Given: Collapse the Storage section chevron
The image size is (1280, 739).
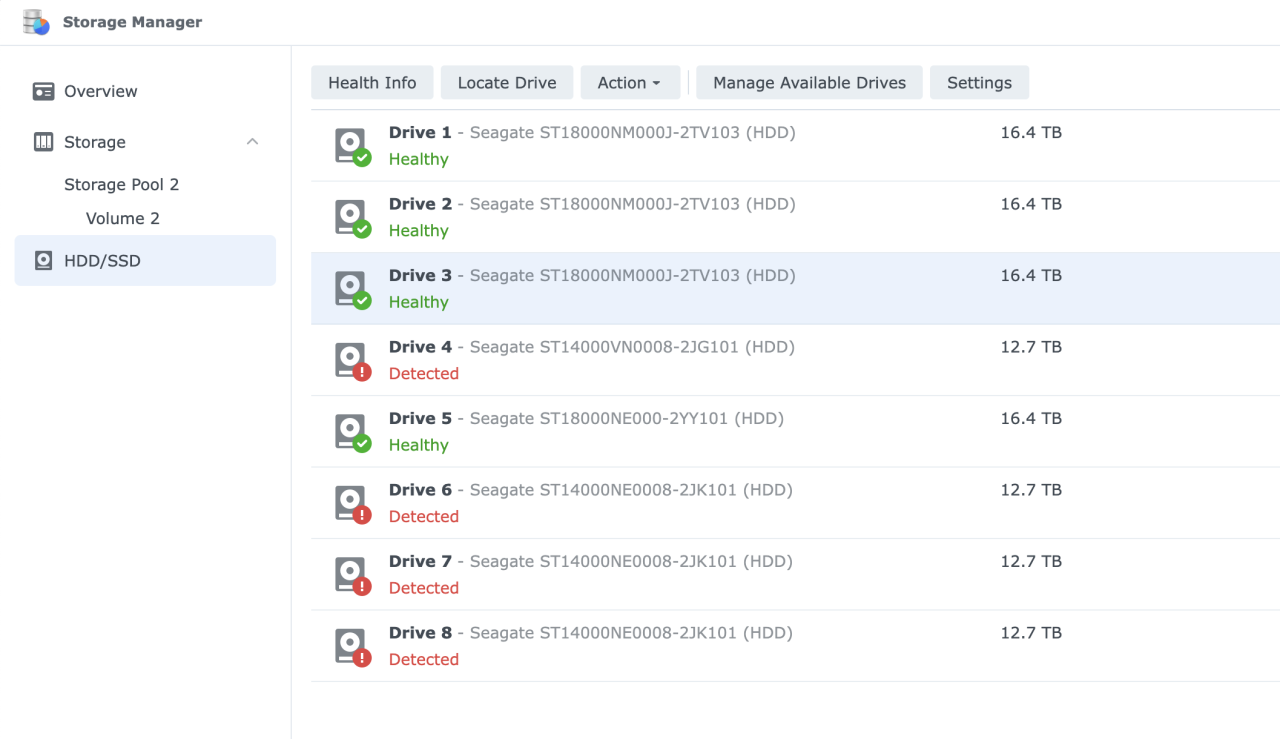Looking at the screenshot, I should [x=252, y=142].
